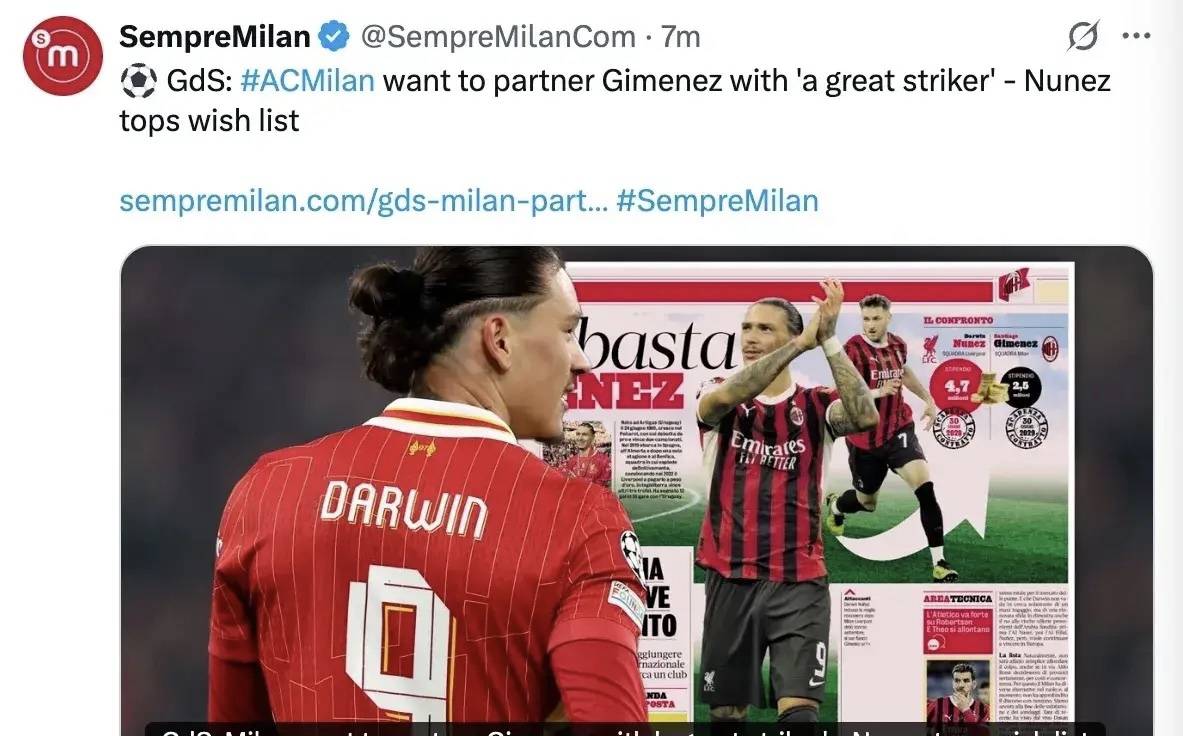The image size is (1183, 736).
Task: Click the 'basta' newspaper headline
Action: (x=654, y=345)
